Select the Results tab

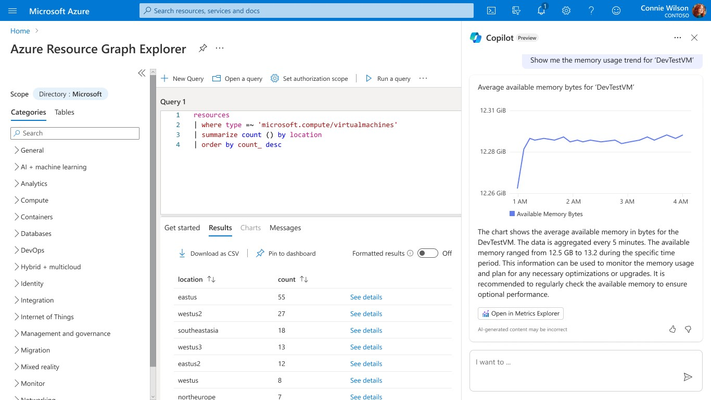coord(220,228)
